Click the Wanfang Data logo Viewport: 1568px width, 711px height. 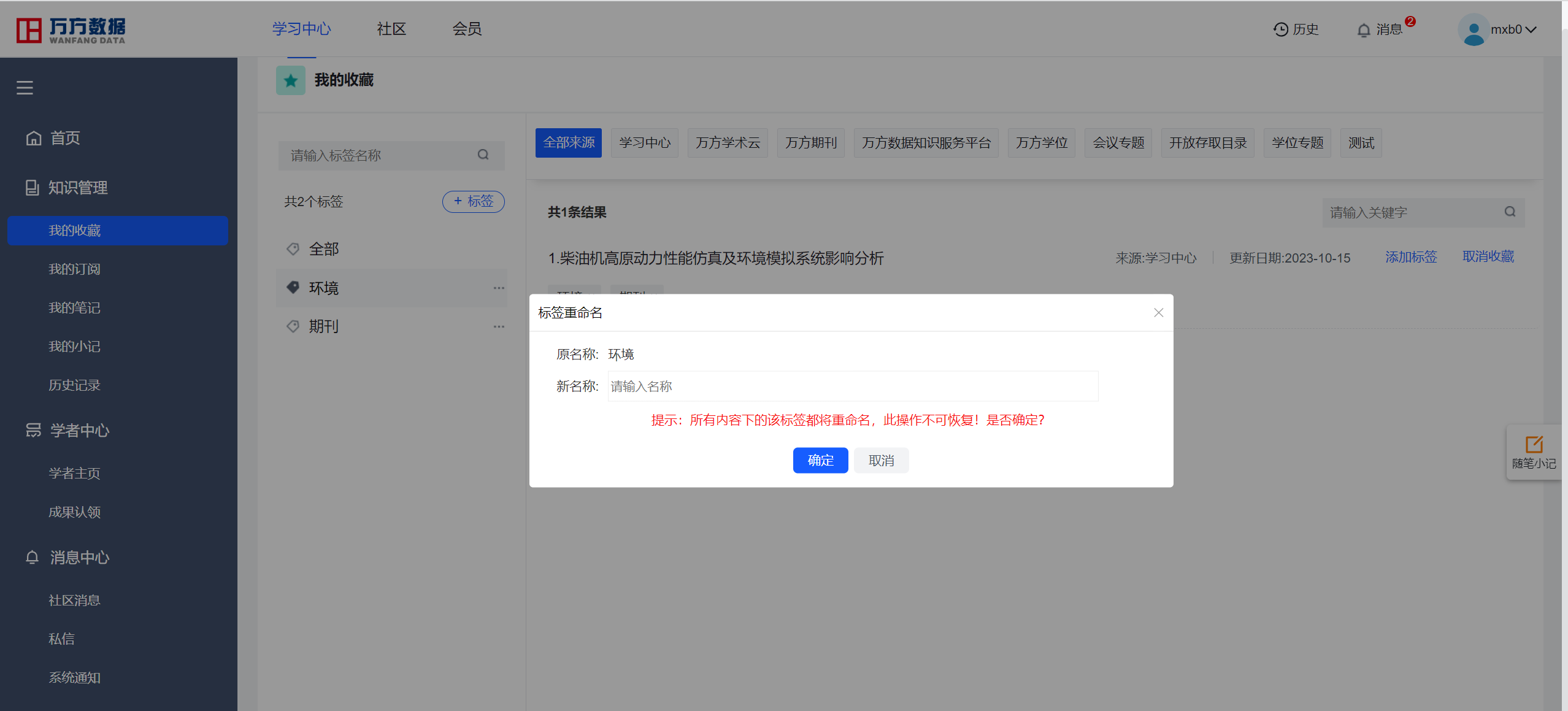71,29
